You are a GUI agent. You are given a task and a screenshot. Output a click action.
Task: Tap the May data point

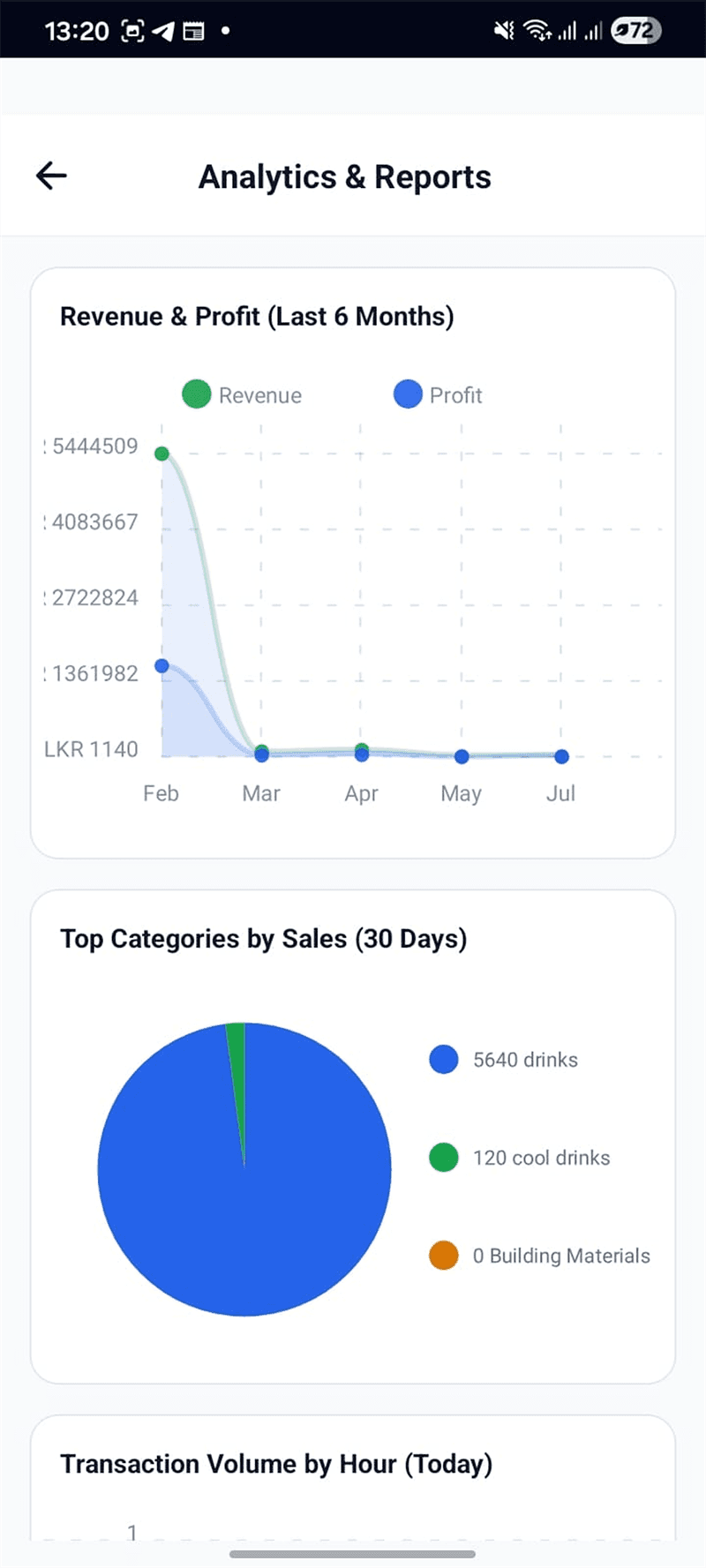point(462,756)
